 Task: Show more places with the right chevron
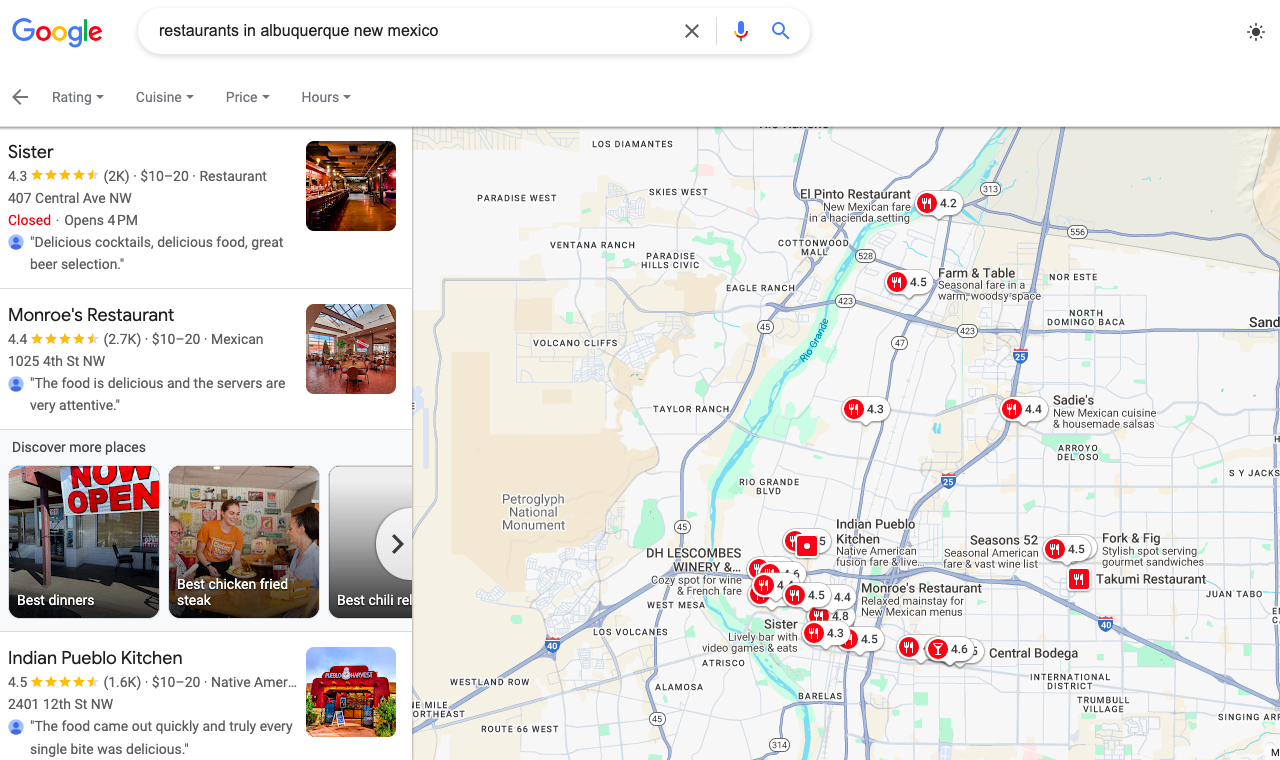click(x=397, y=544)
